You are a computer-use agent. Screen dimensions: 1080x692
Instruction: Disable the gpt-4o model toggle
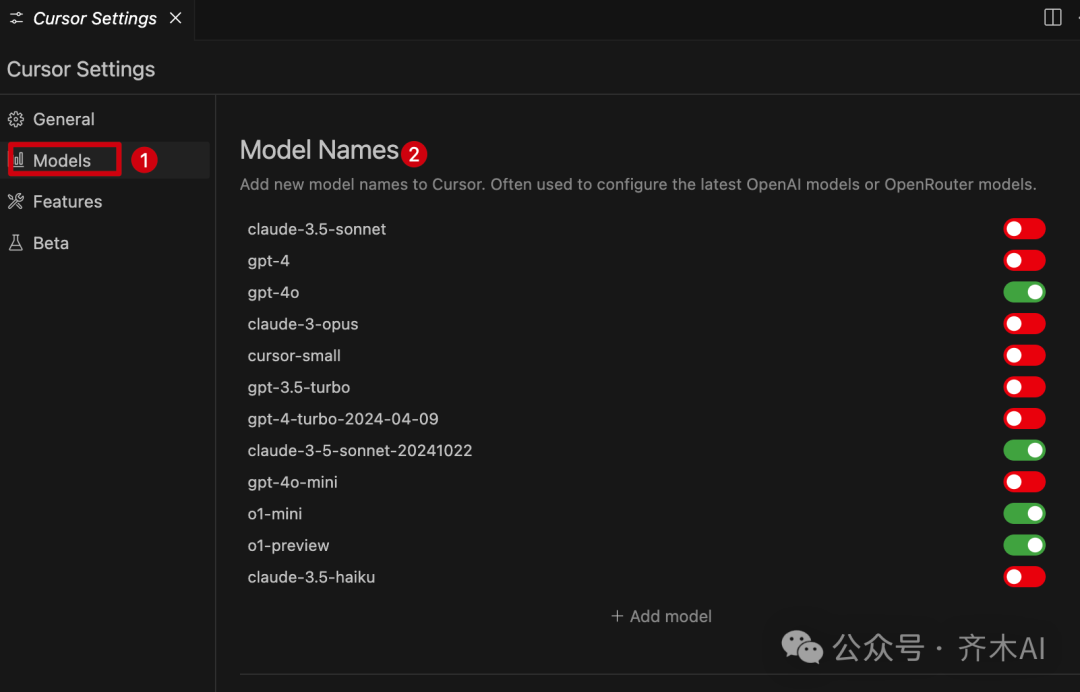(x=1024, y=292)
